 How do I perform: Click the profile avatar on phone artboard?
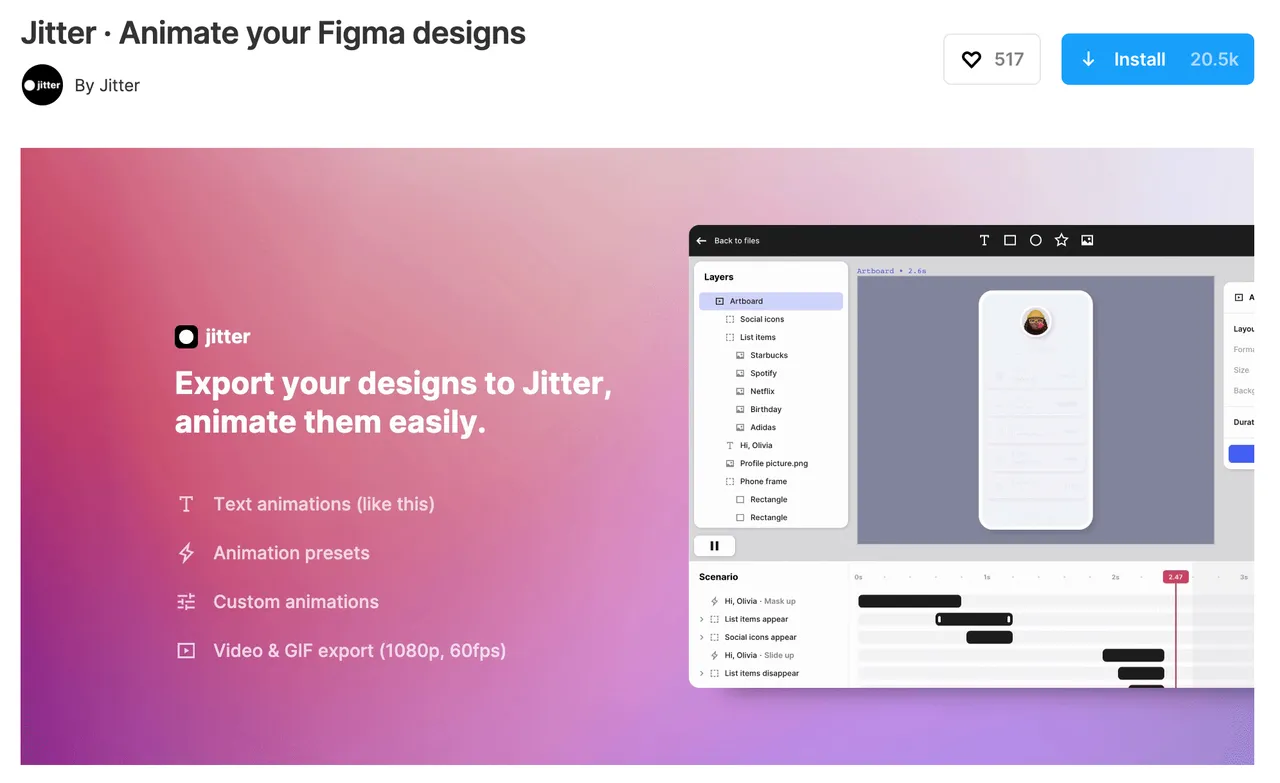click(x=1036, y=322)
